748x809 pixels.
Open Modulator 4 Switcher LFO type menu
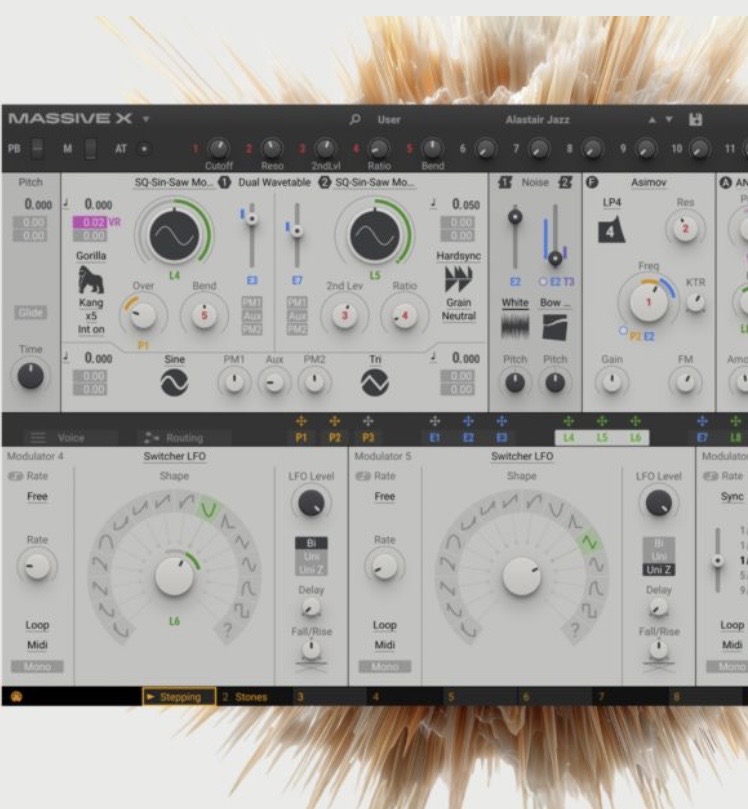tap(174, 456)
